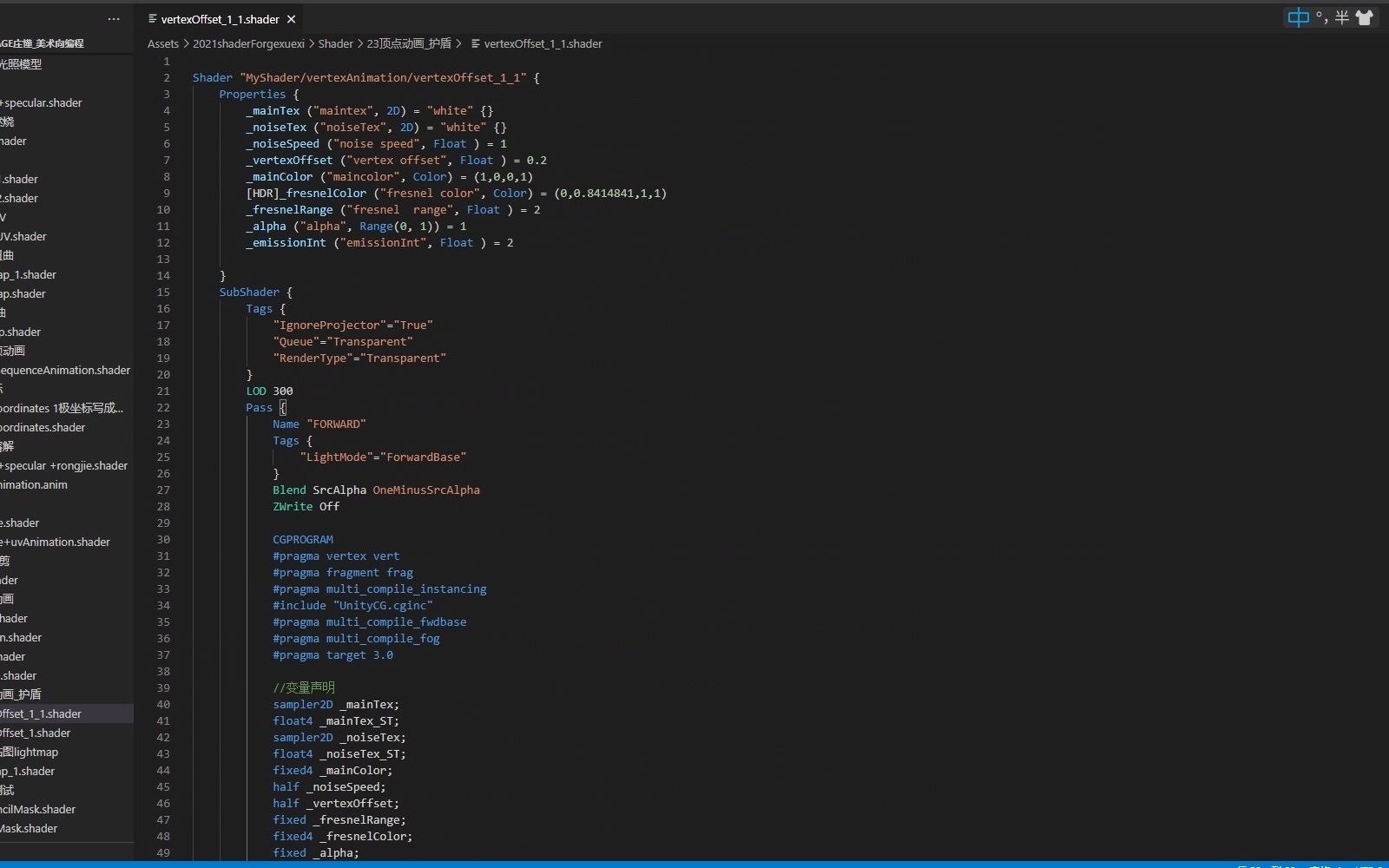Expand the 贴图lightmap folder in Explorer
The height and width of the screenshot is (868, 1389).
(x=30, y=752)
